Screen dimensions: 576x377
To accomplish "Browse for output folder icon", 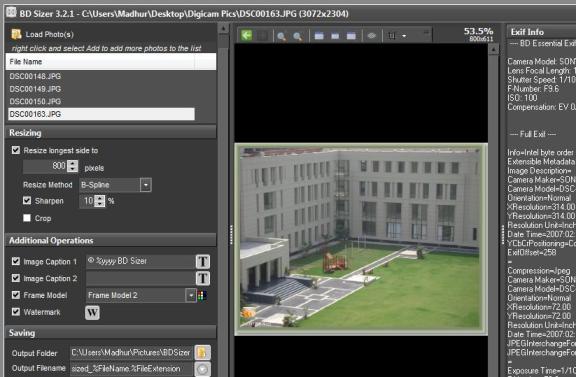I will [202, 352].
